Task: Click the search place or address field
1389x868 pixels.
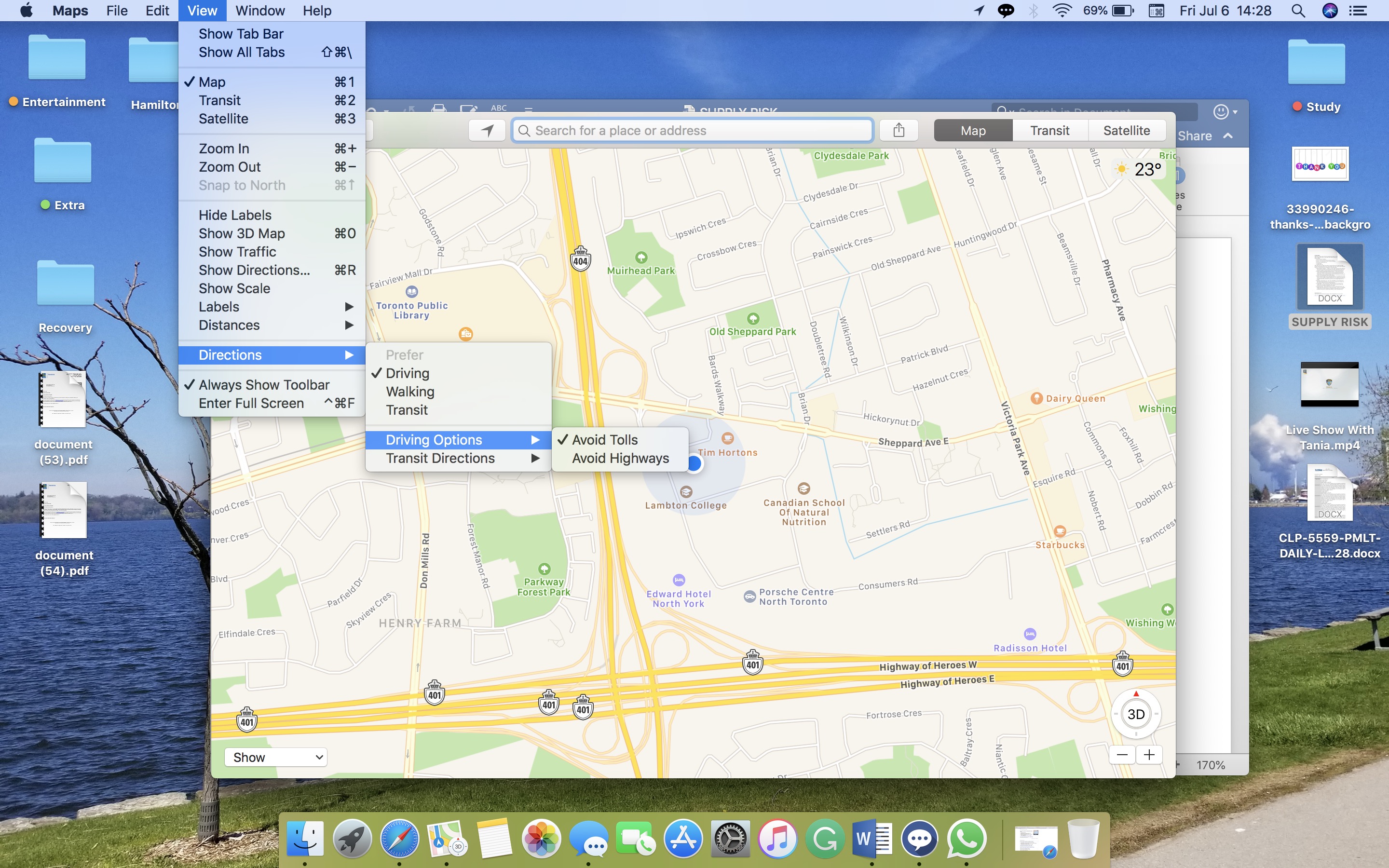Action: [x=692, y=130]
